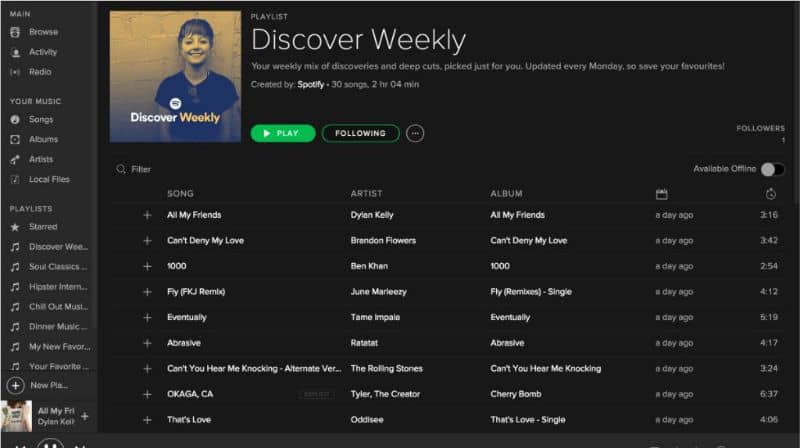Open Radio in the sidebar
The width and height of the screenshot is (800, 448).
click(40, 72)
